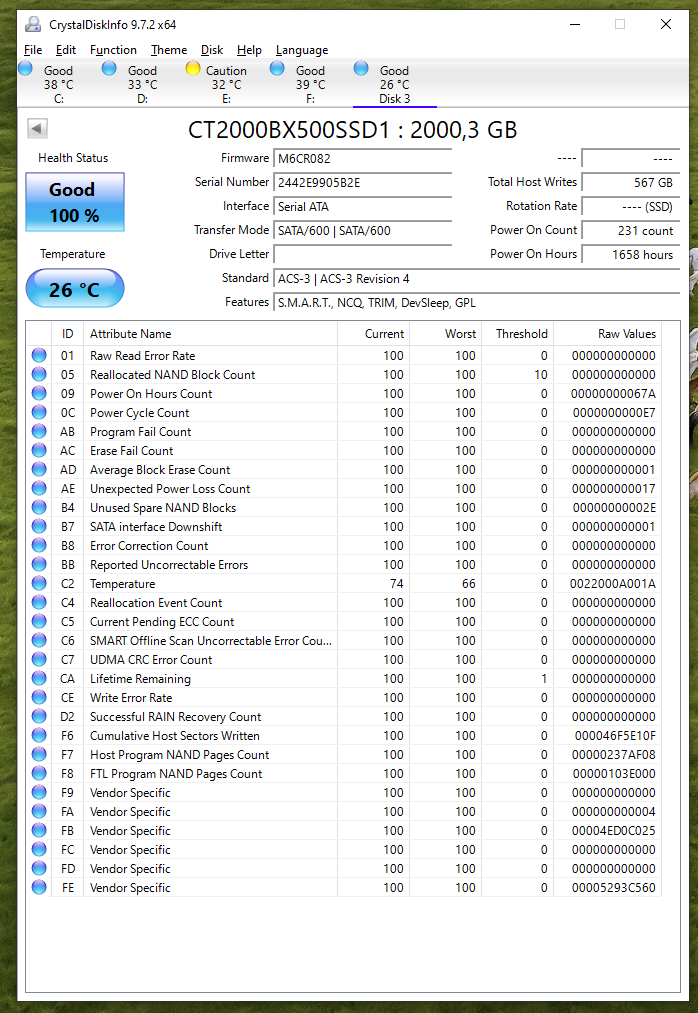The image size is (698, 1013).
Task: Open the Language menu
Action: tap(302, 50)
